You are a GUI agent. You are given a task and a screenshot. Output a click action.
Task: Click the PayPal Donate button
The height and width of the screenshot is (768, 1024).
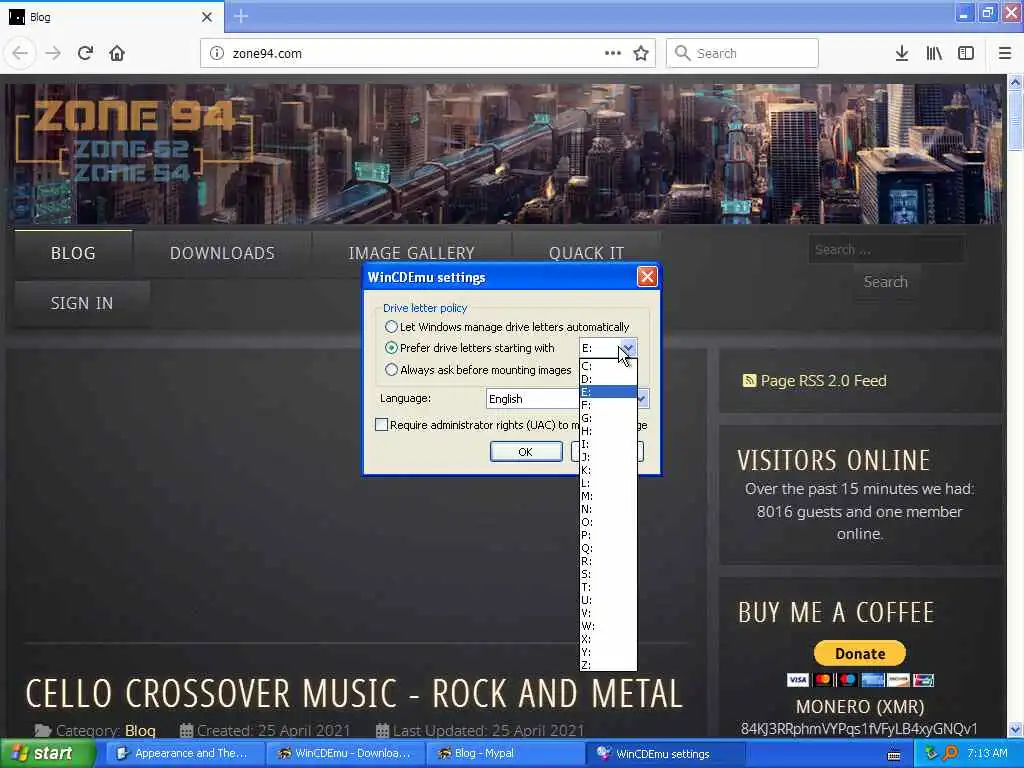[x=859, y=653]
